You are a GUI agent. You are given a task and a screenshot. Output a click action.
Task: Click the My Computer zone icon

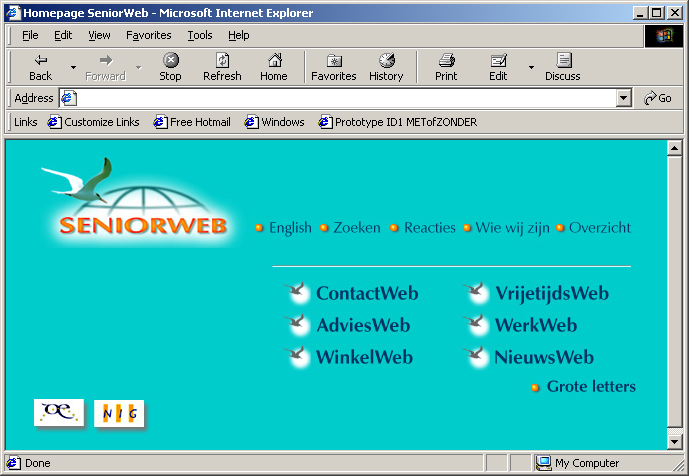point(543,463)
